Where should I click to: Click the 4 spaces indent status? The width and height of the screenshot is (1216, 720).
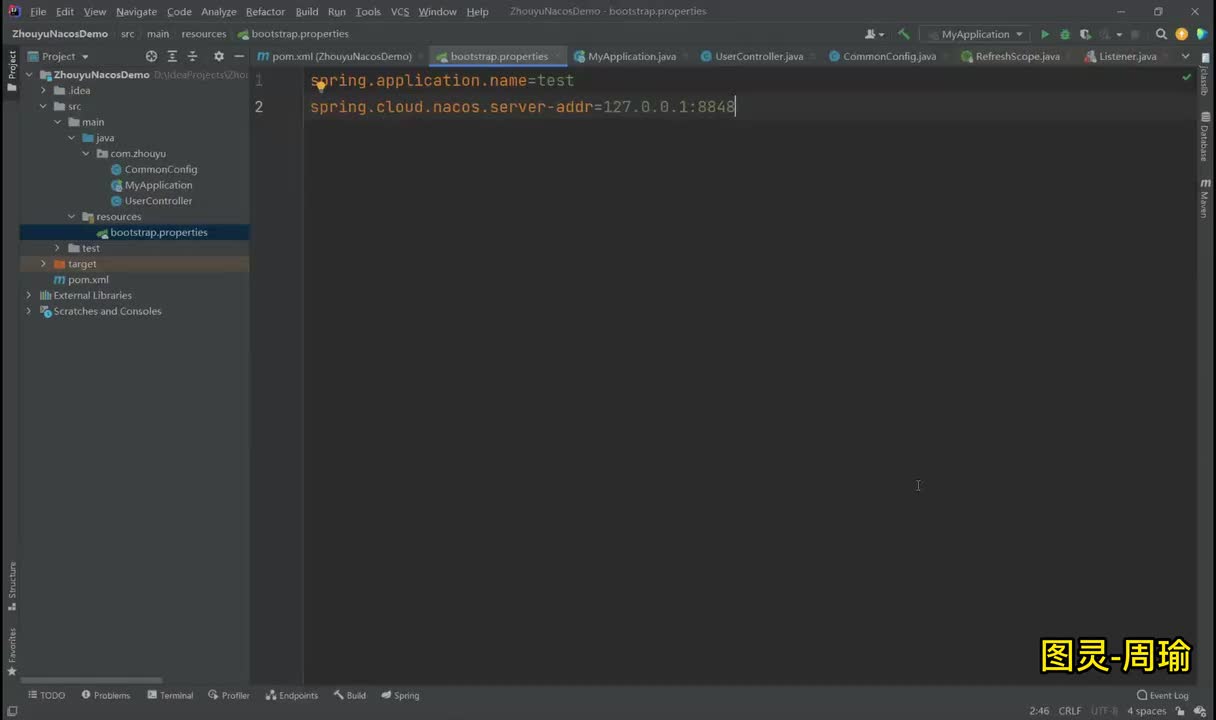tap(1147, 711)
